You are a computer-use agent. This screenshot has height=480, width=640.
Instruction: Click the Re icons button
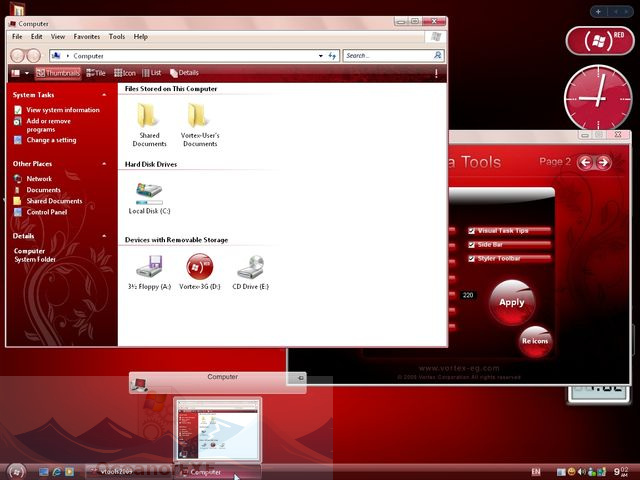point(535,341)
